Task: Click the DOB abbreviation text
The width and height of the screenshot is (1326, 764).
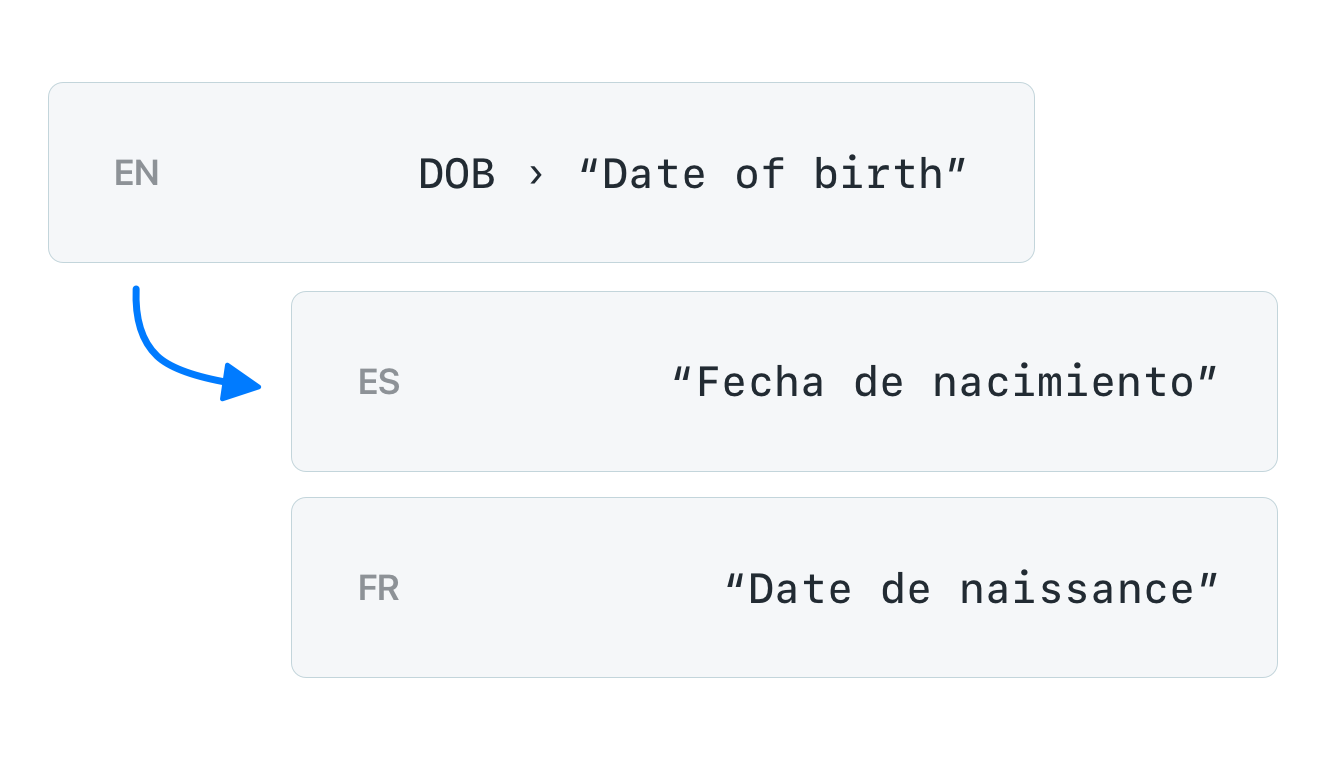Action: click(457, 174)
